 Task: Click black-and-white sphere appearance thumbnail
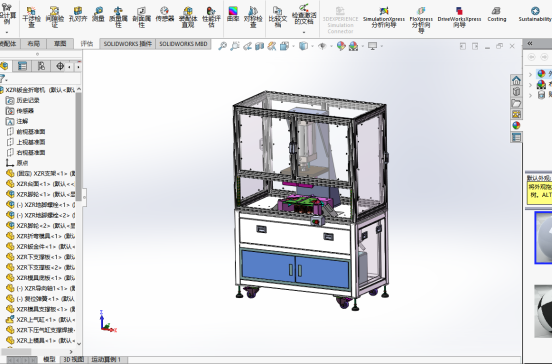coord(543,310)
